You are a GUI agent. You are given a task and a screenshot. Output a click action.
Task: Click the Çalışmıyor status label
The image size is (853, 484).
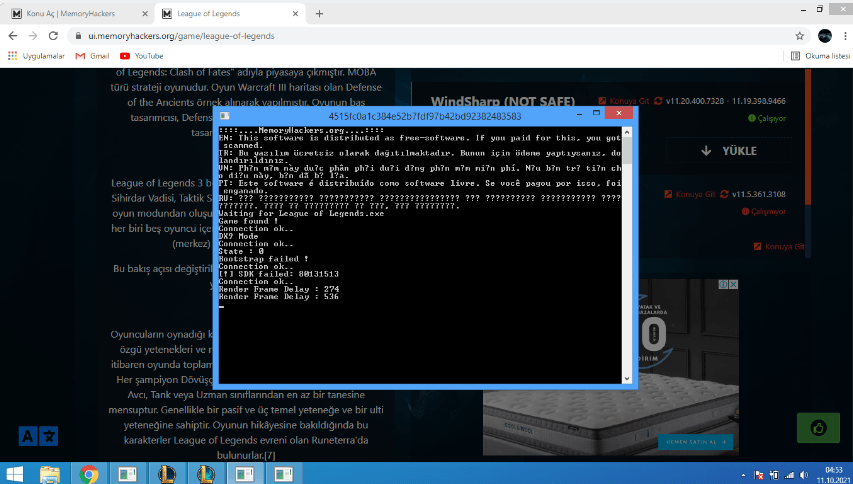pos(764,212)
